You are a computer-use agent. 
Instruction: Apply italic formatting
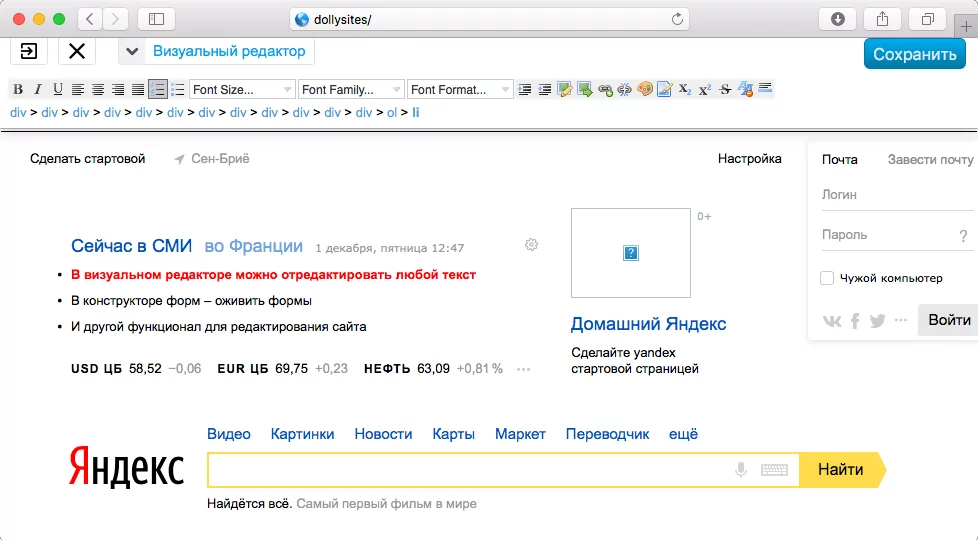38,90
